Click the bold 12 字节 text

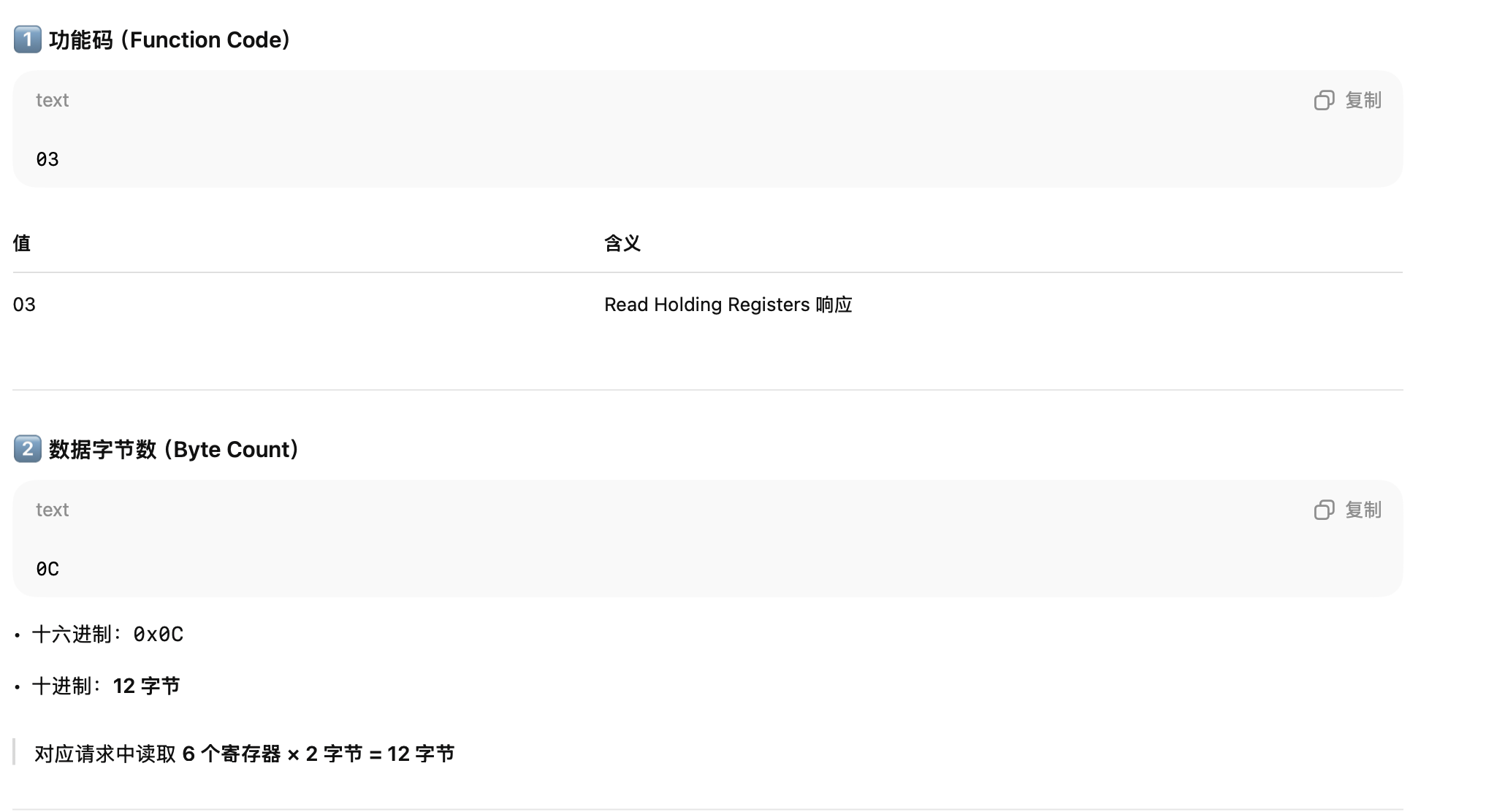tap(146, 686)
